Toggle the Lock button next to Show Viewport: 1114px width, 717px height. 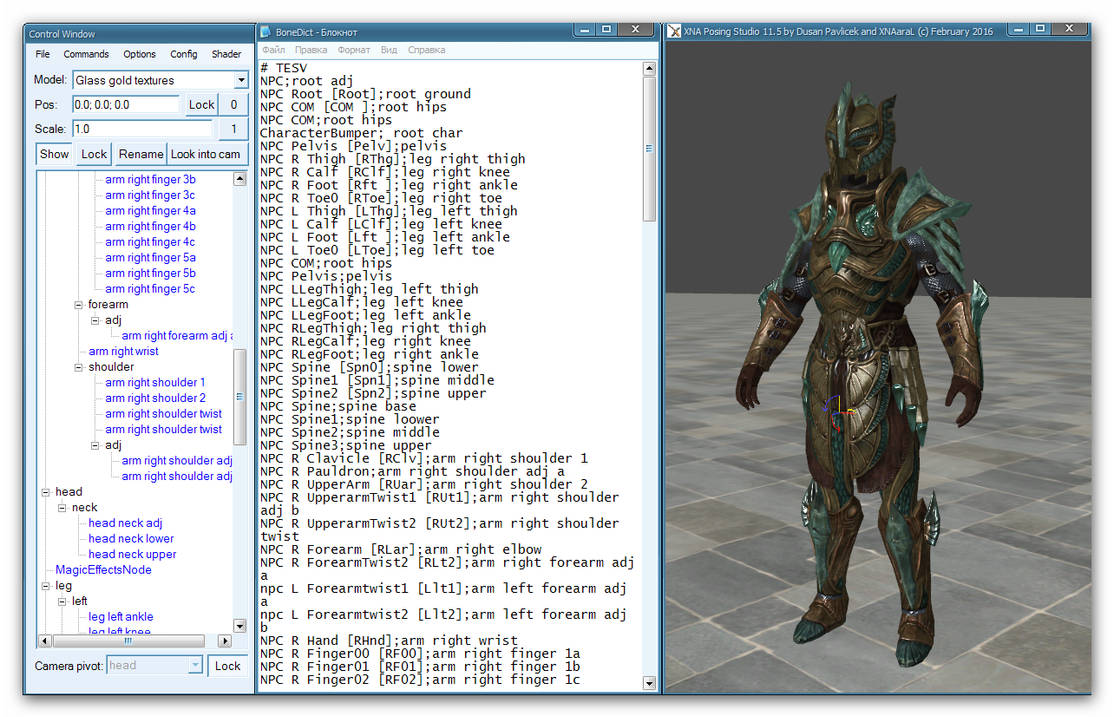pyautogui.click(x=94, y=154)
